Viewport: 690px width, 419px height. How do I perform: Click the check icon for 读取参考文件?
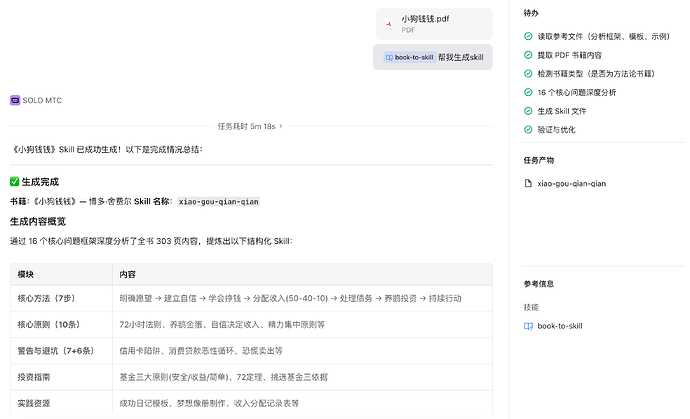pos(528,36)
